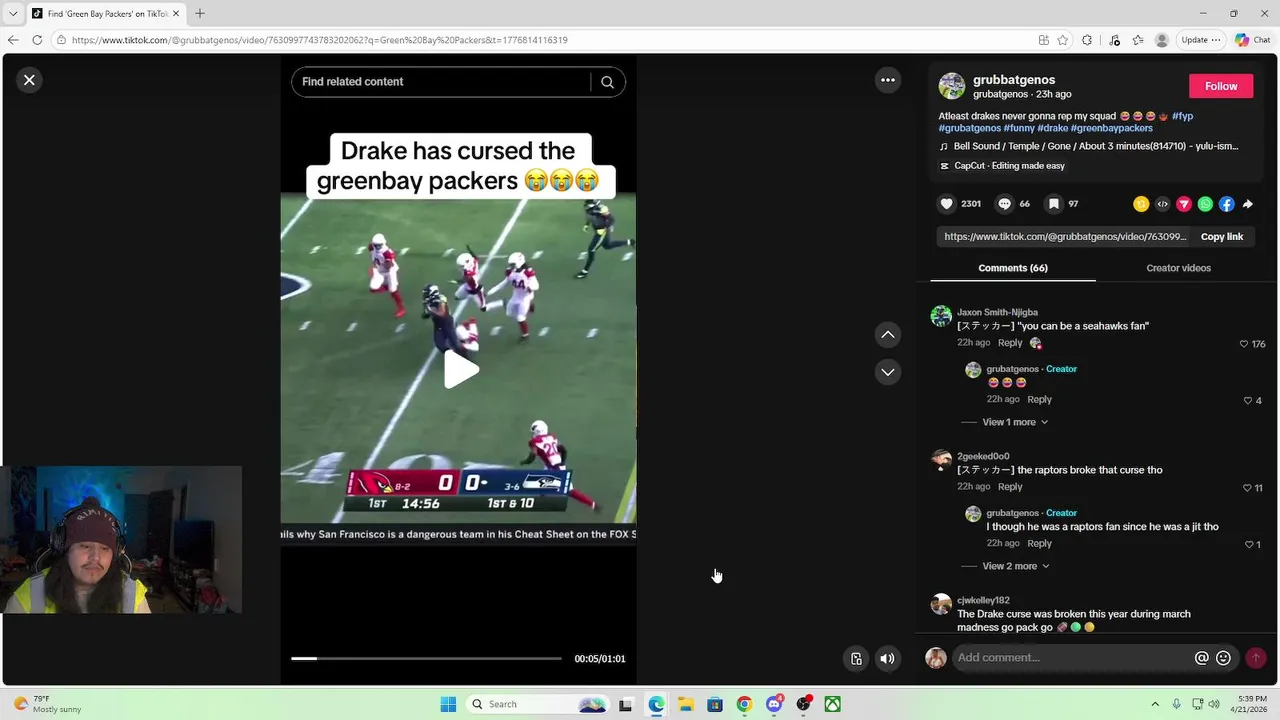1280x720 pixels.
Task: Like the creator's emoji reply with 4 likes
Action: [x=1247, y=400]
